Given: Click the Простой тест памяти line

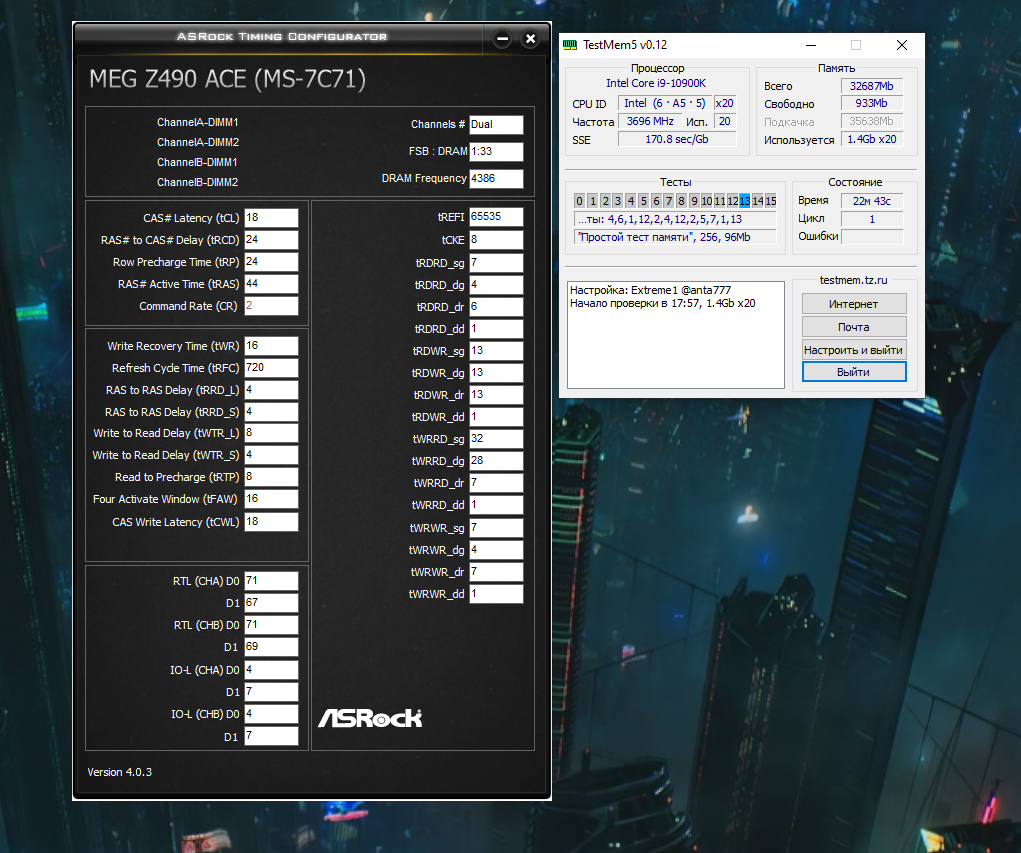Looking at the screenshot, I should pyautogui.click(x=675, y=237).
